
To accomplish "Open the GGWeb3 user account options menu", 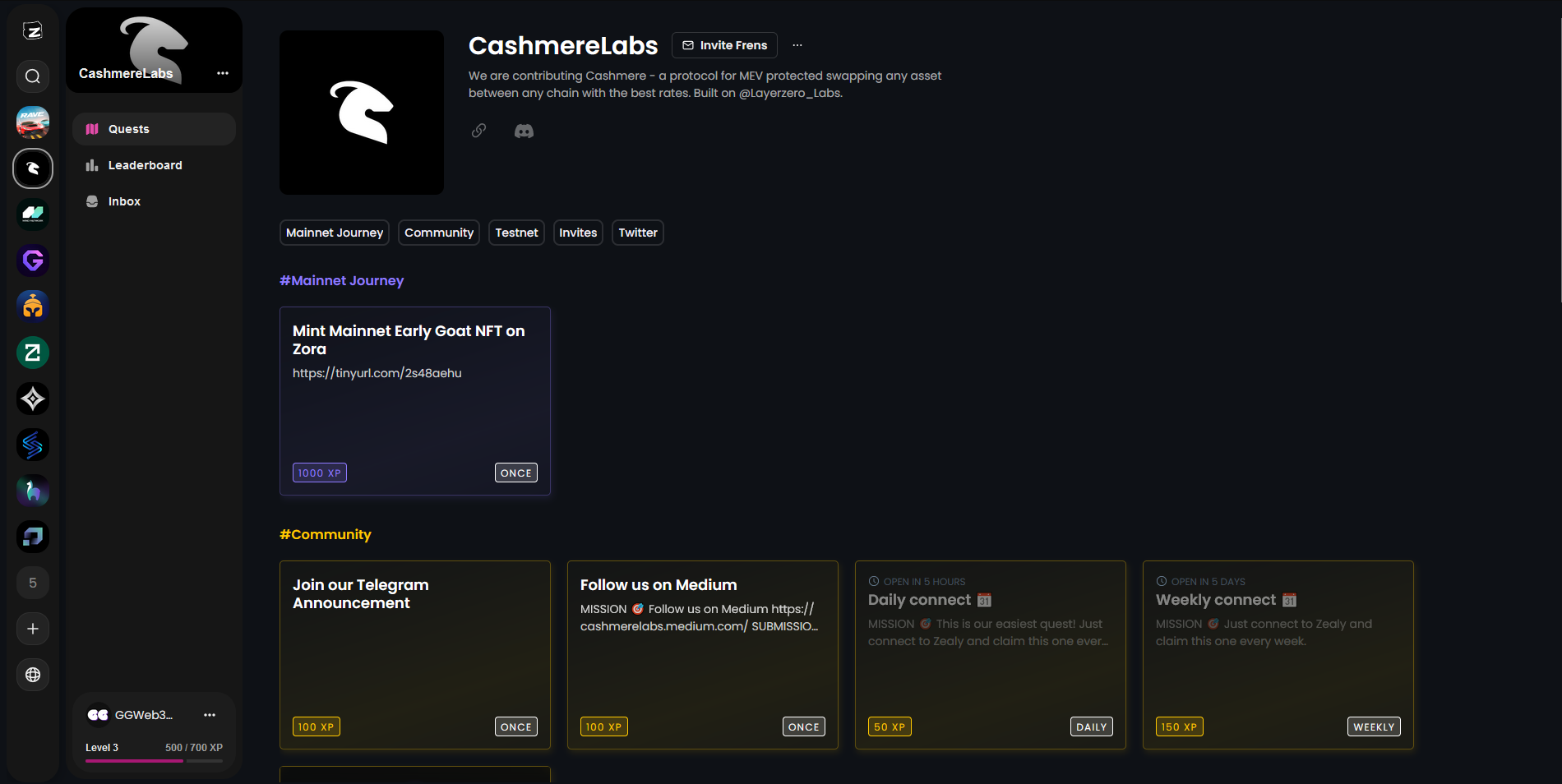I will 210,715.
